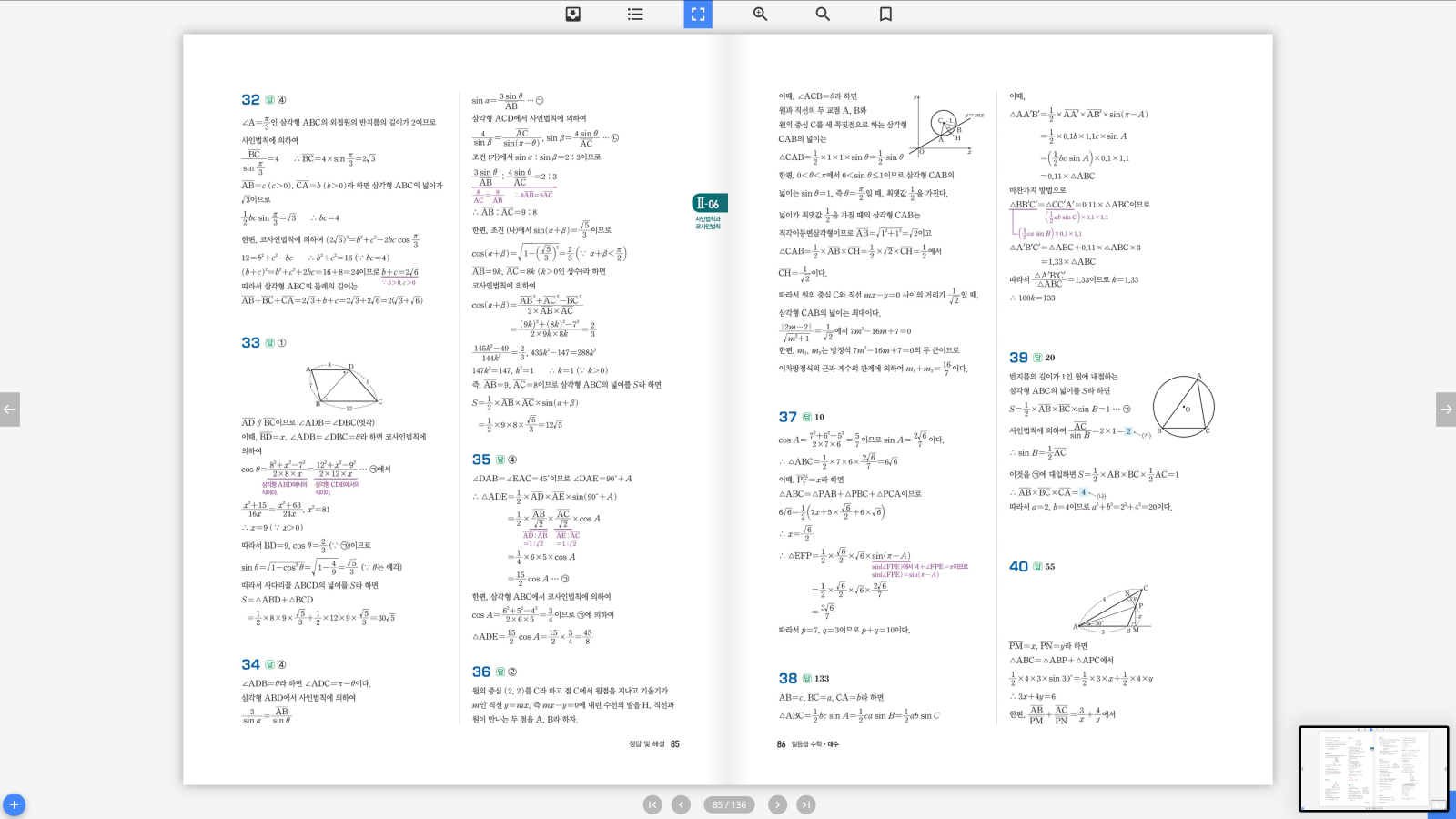Click the problem 40 triangle diagram
1456x819 pixels.
pos(1111,610)
